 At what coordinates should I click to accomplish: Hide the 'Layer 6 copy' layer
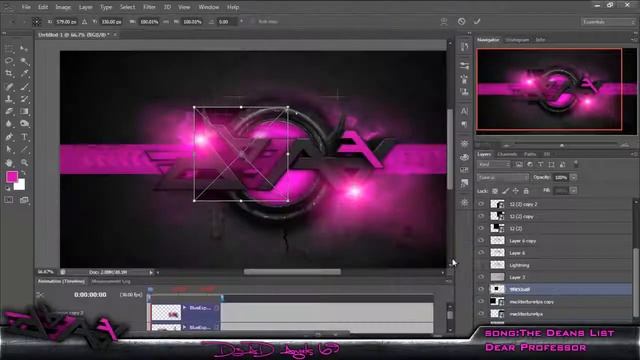pyautogui.click(x=481, y=240)
